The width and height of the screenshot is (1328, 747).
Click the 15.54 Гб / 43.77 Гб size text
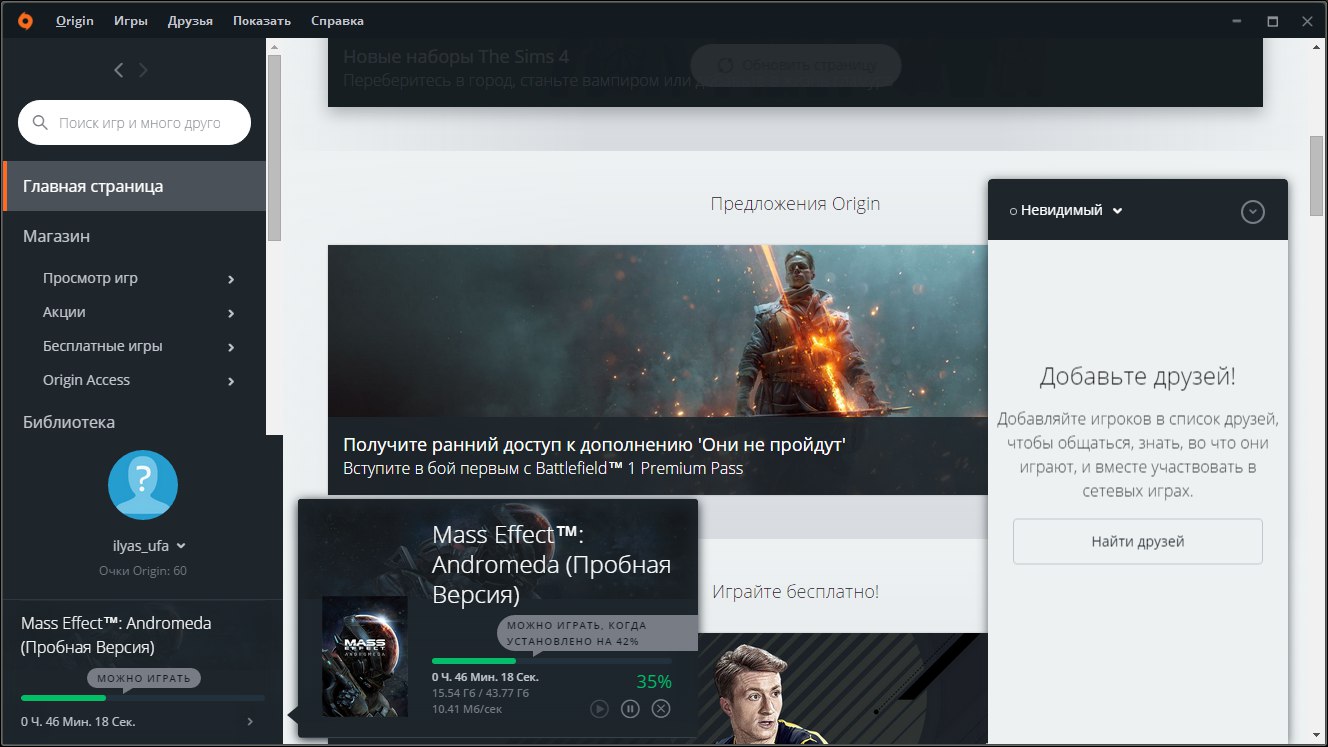pyautogui.click(x=481, y=693)
